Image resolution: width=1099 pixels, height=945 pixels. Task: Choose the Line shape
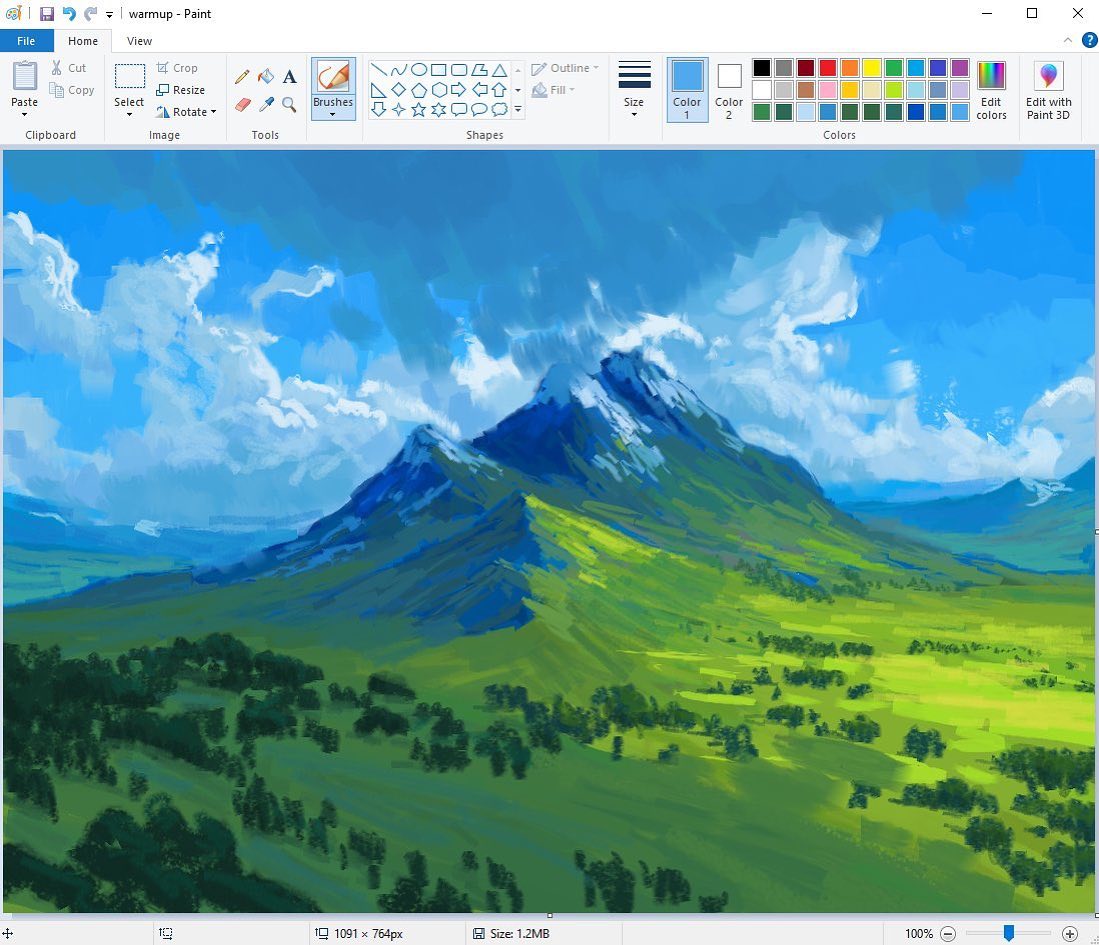click(378, 69)
